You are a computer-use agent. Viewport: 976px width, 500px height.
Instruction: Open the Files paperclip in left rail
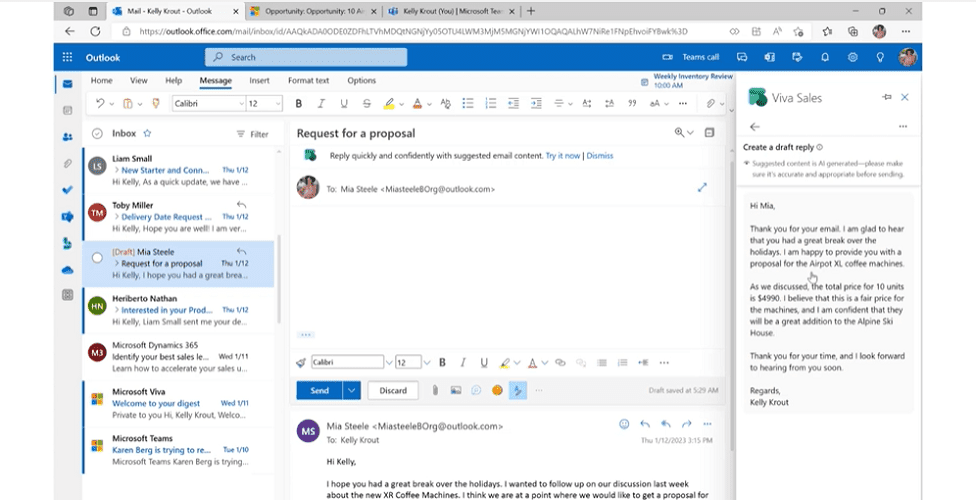67,164
